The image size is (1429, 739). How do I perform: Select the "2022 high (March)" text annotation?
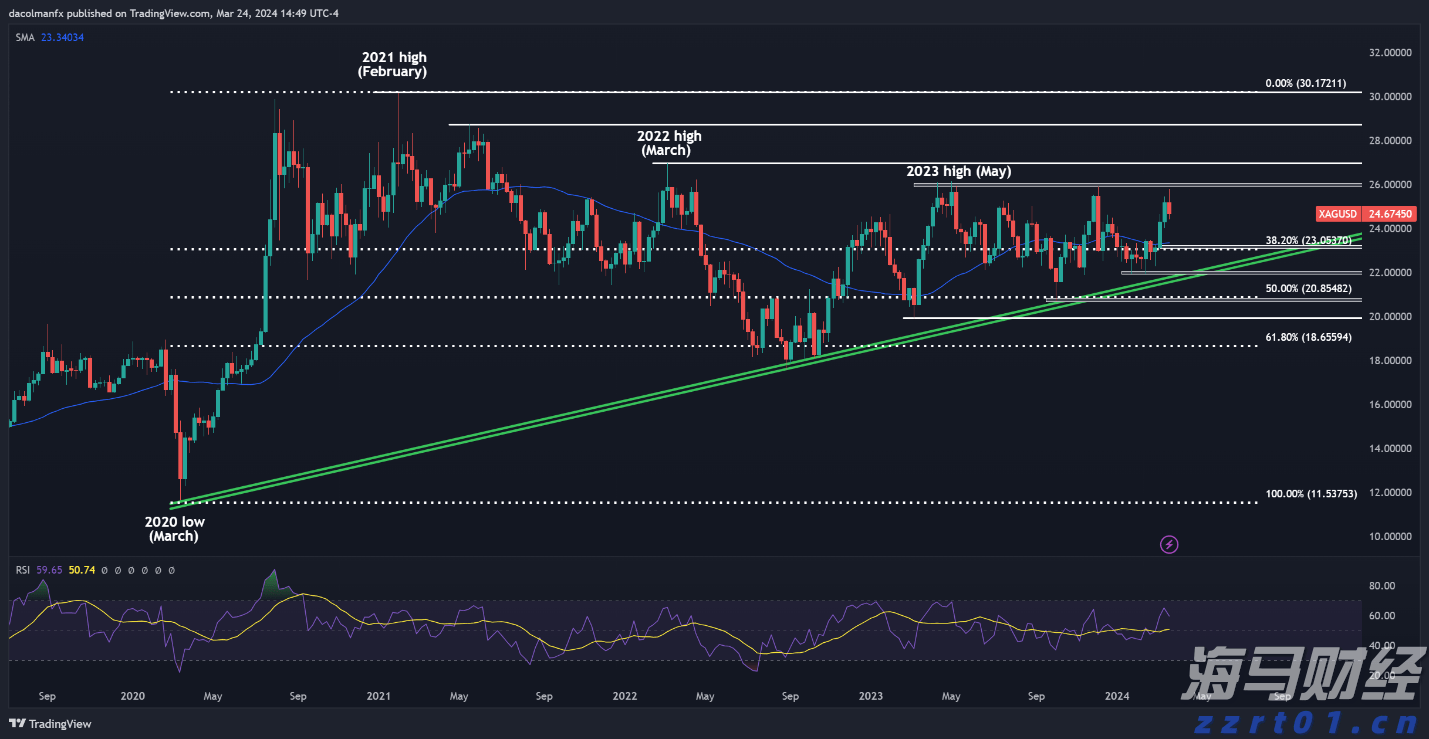point(669,143)
